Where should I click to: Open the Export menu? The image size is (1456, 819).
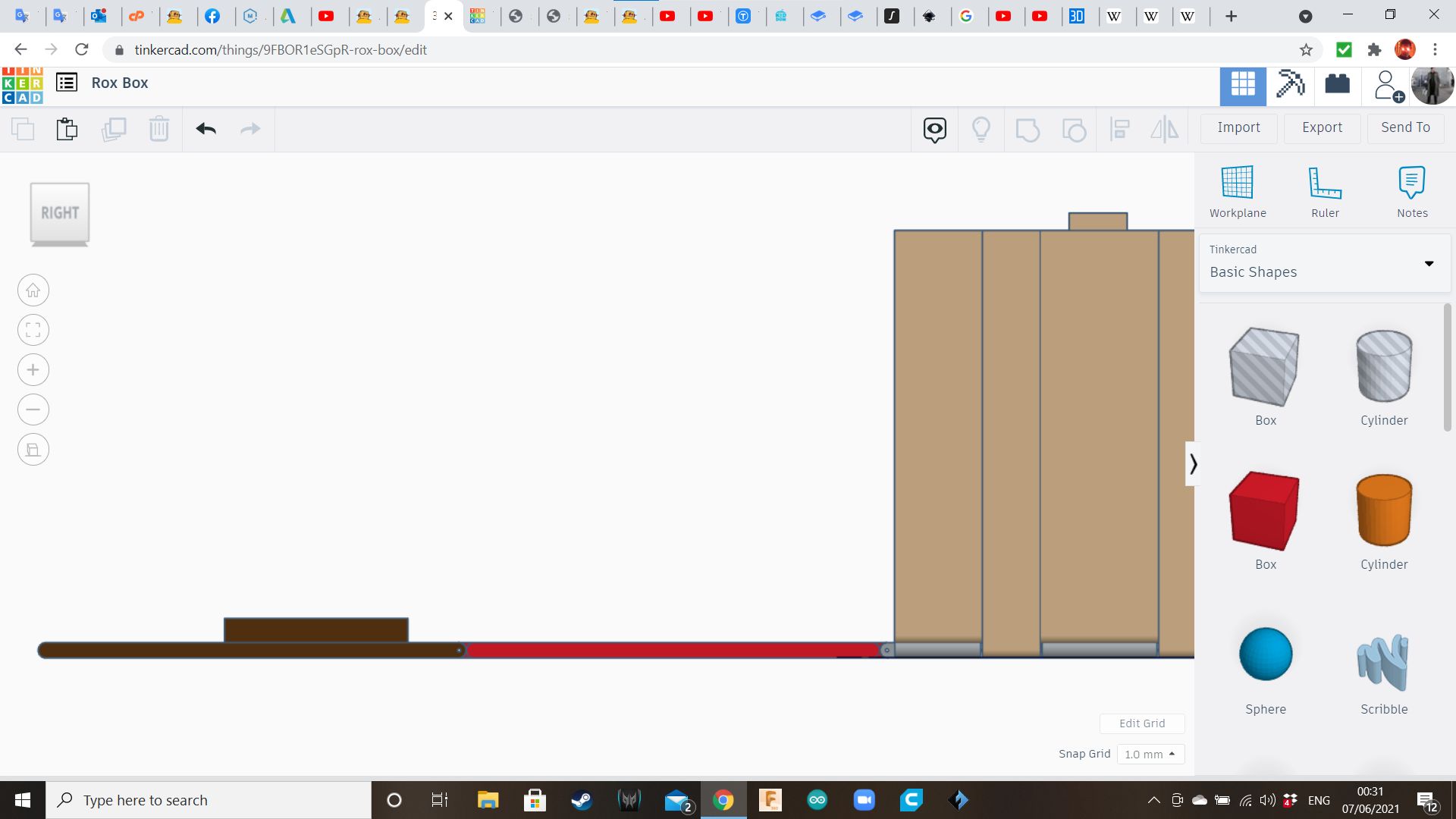pos(1322,127)
